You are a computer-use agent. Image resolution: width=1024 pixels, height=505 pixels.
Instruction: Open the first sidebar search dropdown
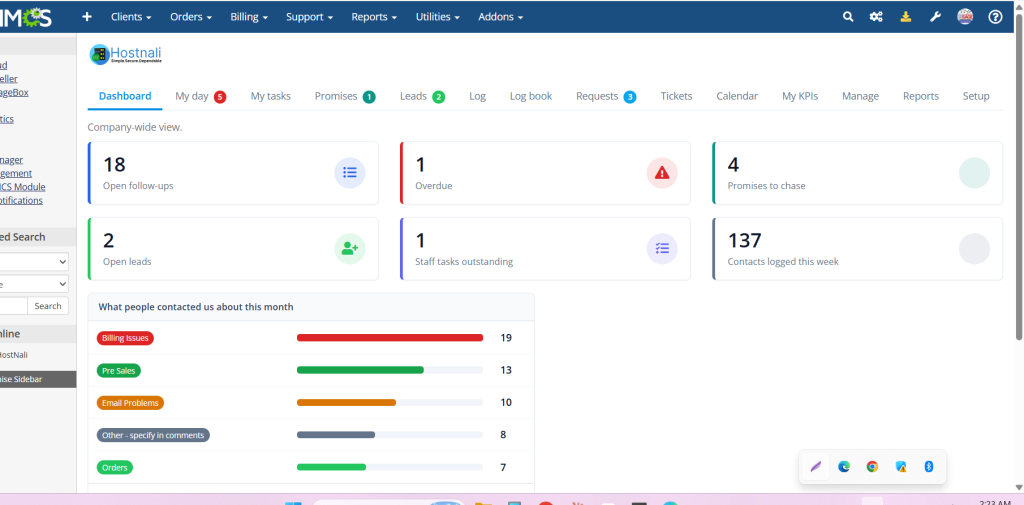point(34,262)
